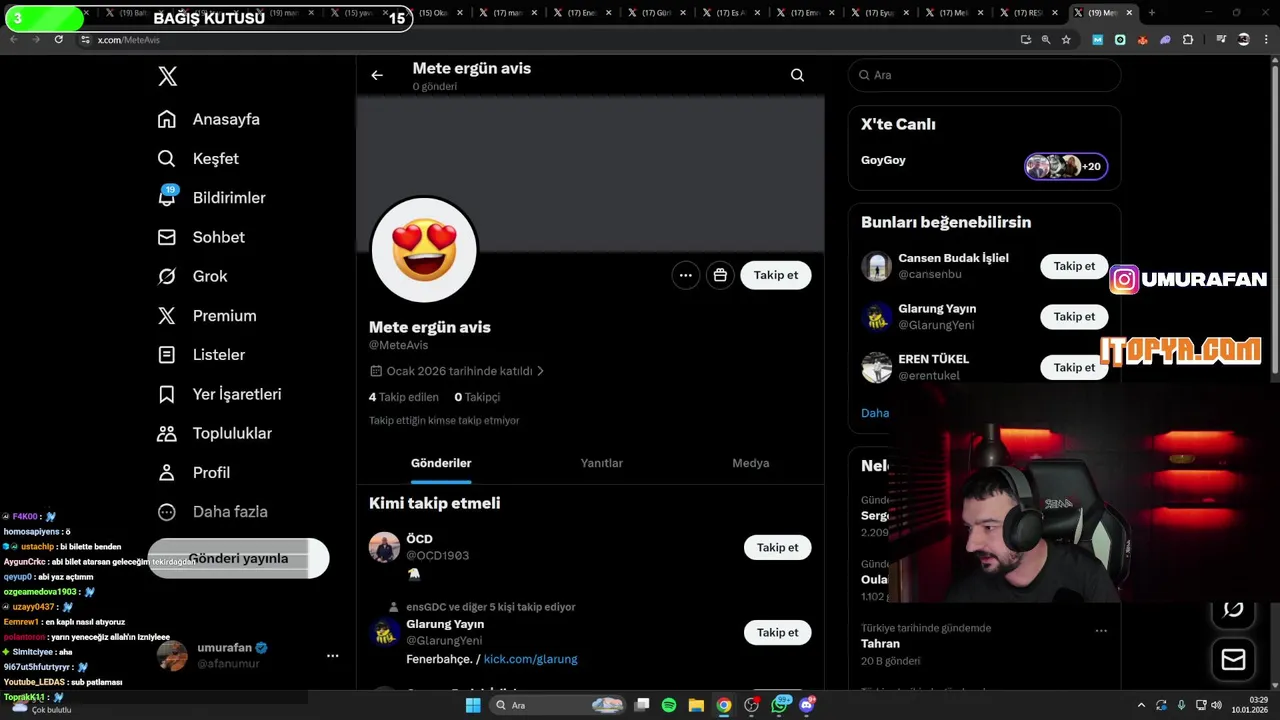Go to Profil page
Viewport: 1280px width, 720px height.
(x=193, y=472)
